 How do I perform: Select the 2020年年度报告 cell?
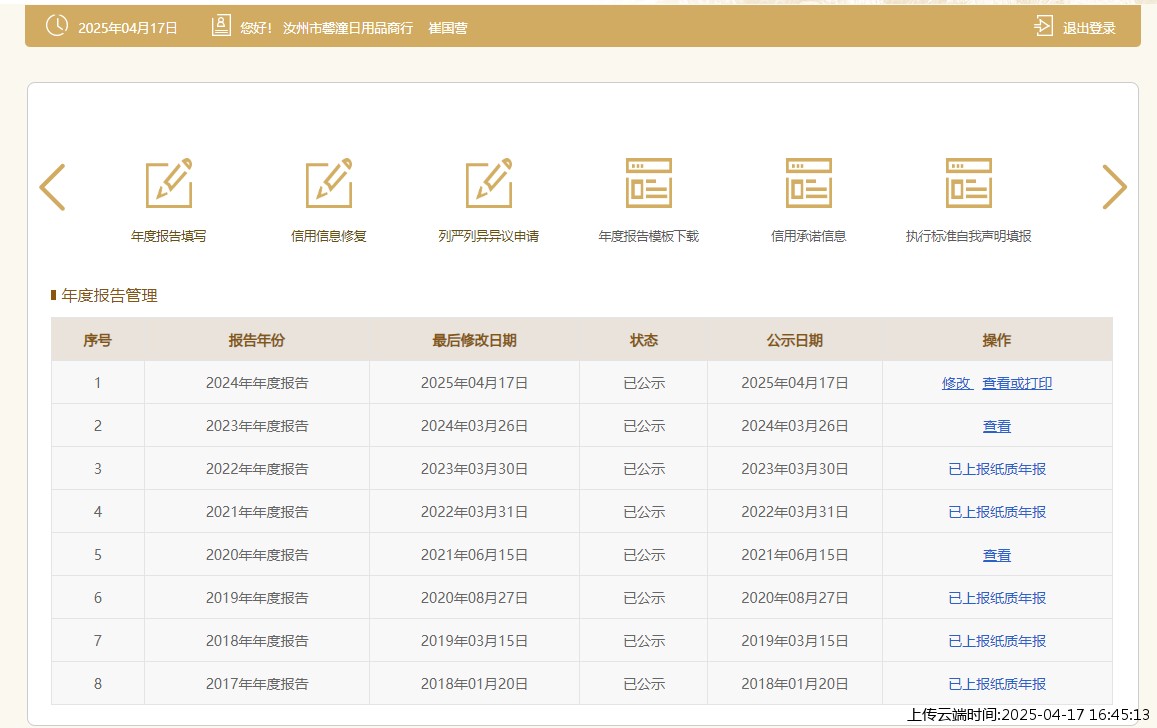click(x=257, y=555)
